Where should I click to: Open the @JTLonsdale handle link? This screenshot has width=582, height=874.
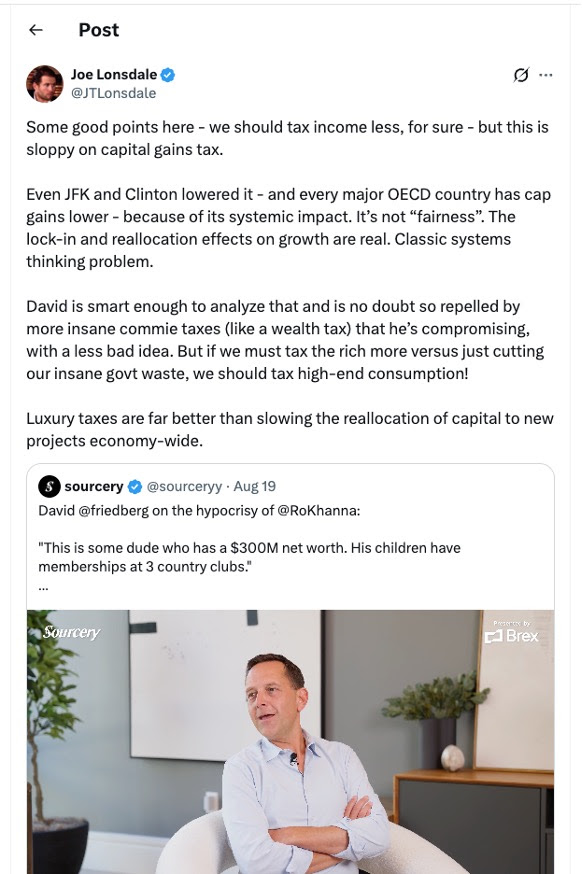113,93
